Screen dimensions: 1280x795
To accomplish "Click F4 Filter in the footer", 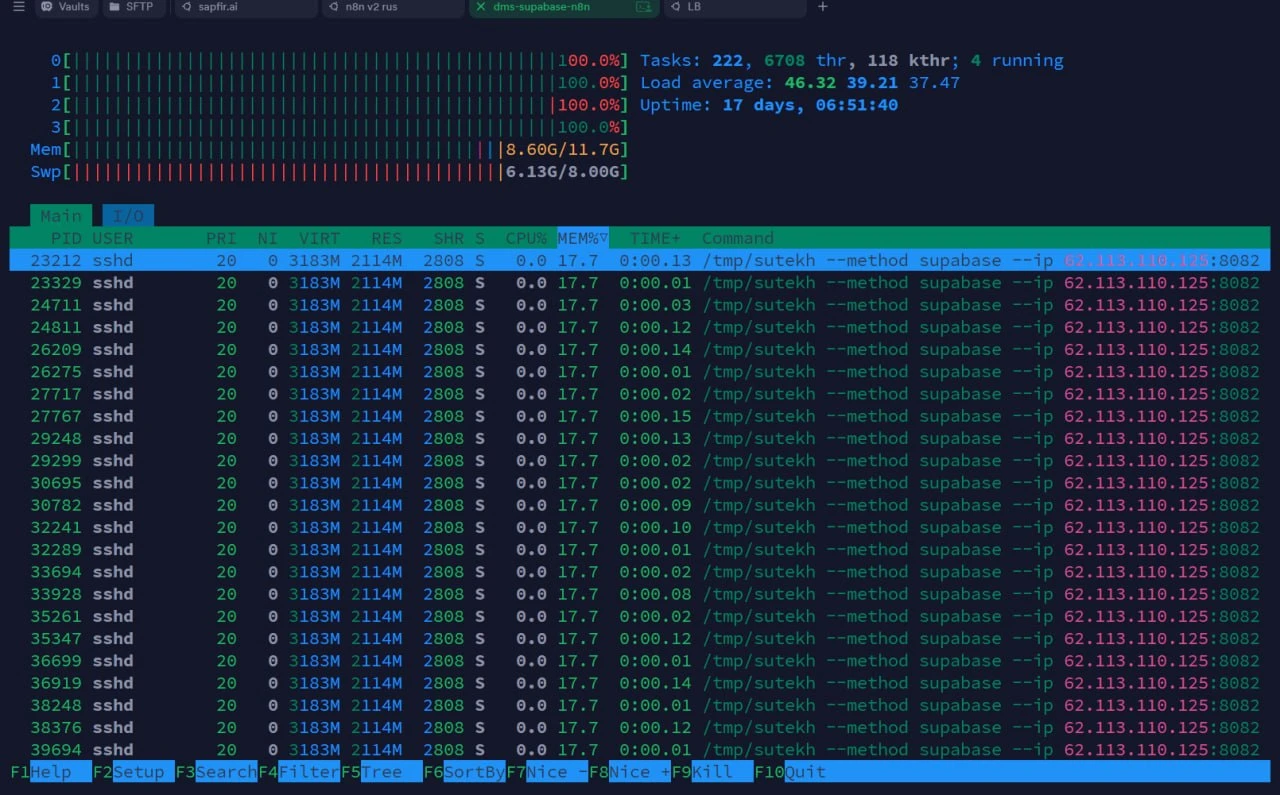I will [299, 772].
